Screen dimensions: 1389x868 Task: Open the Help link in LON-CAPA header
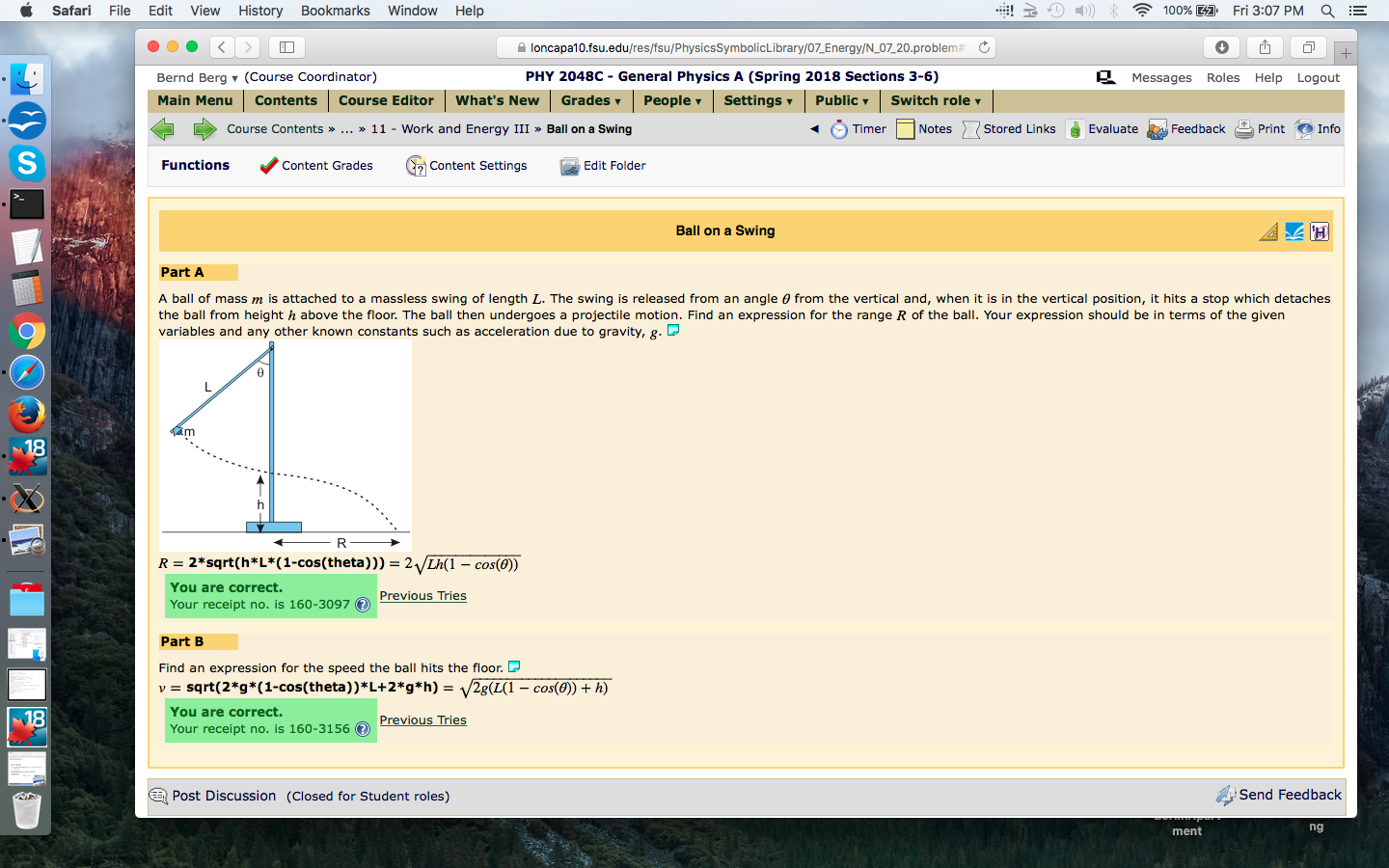(x=1268, y=78)
